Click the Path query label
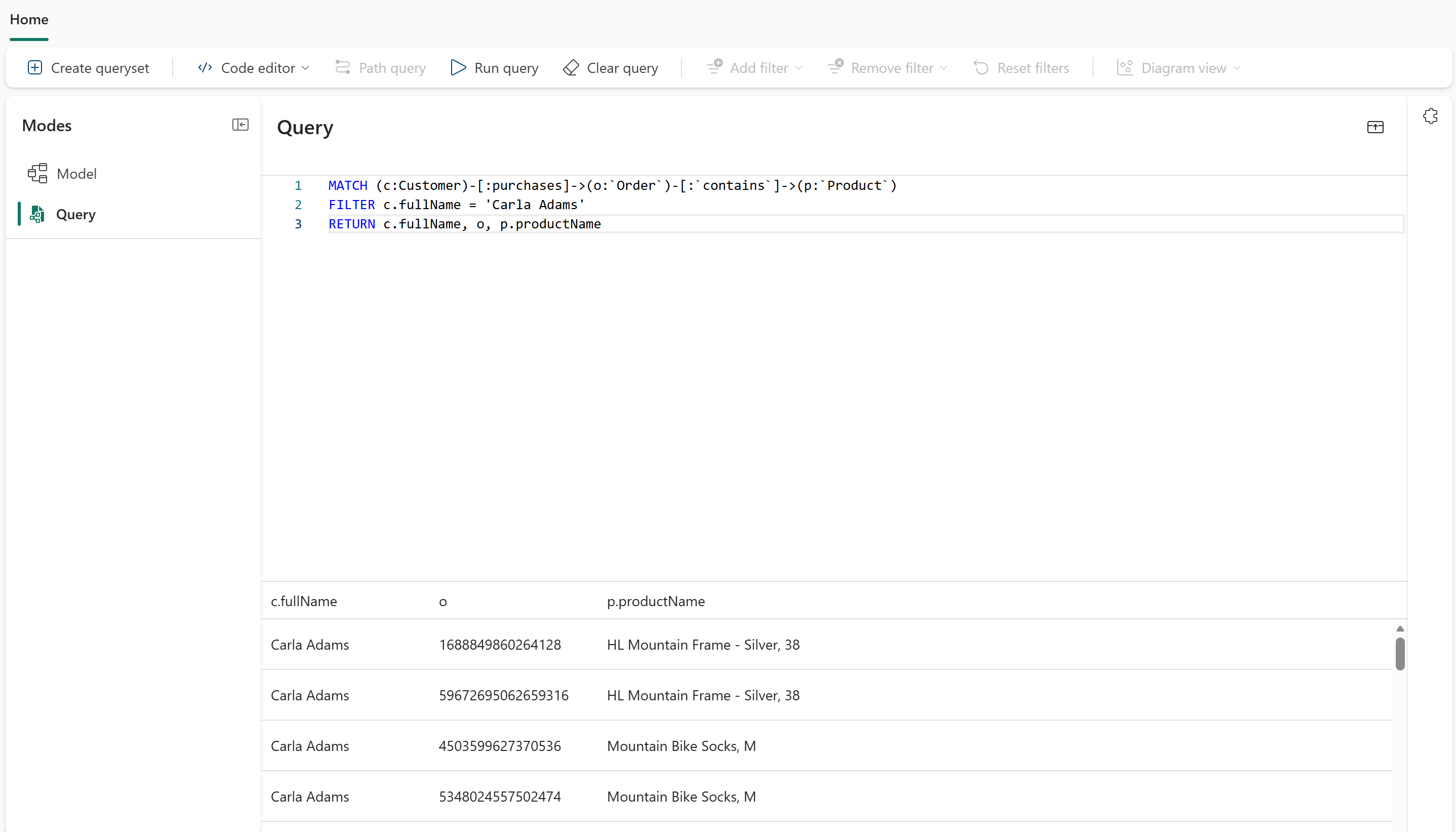Screen dimensions: 1456x832 click(392, 68)
